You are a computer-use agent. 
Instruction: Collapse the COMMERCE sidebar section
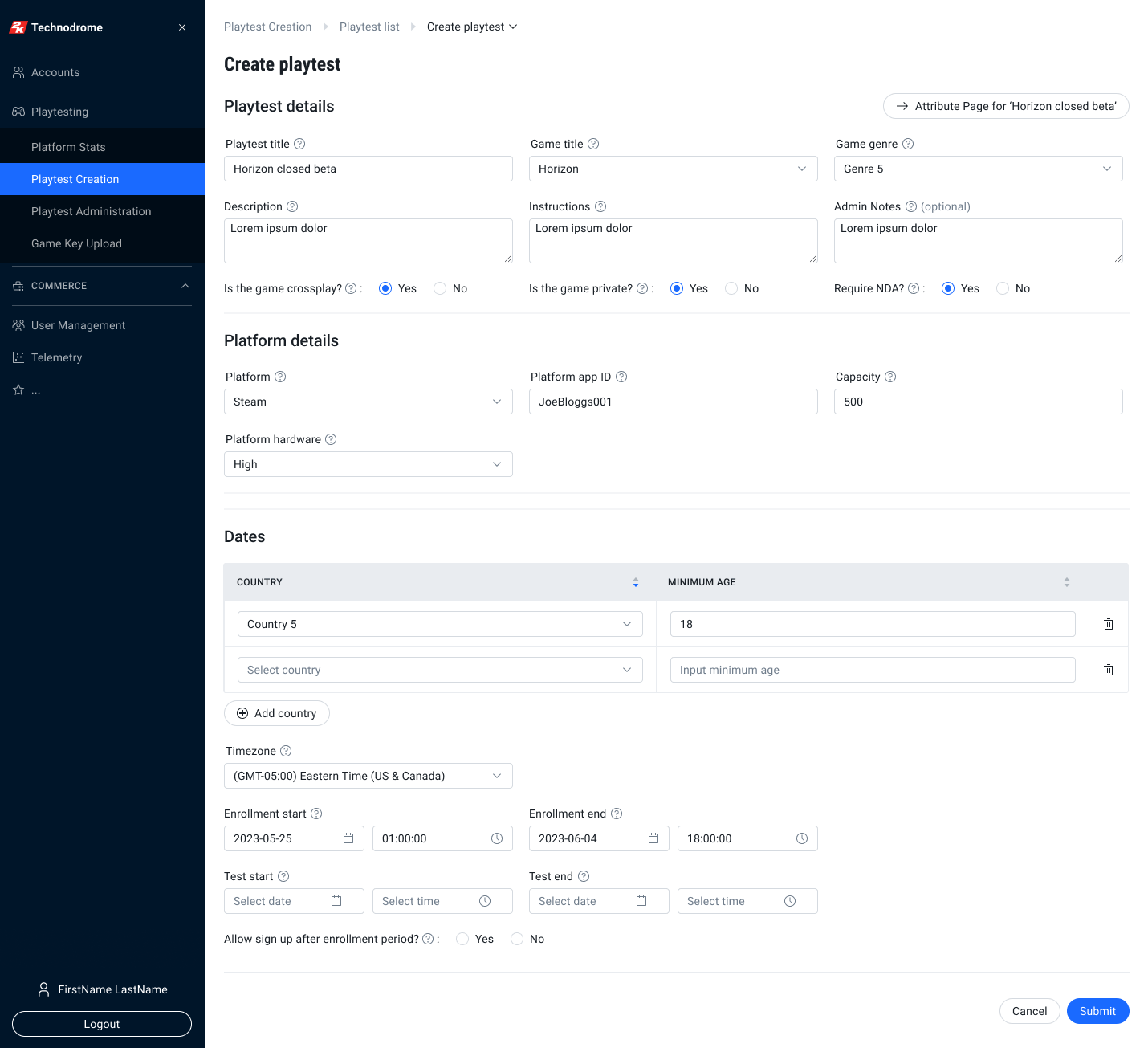point(185,286)
